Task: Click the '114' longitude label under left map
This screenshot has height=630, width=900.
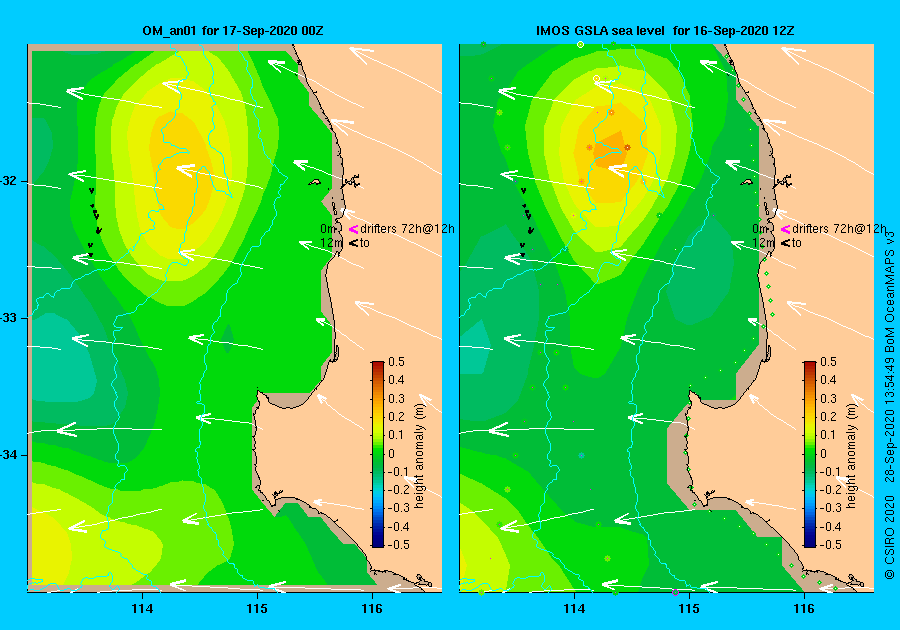Action: pyautogui.click(x=142, y=609)
